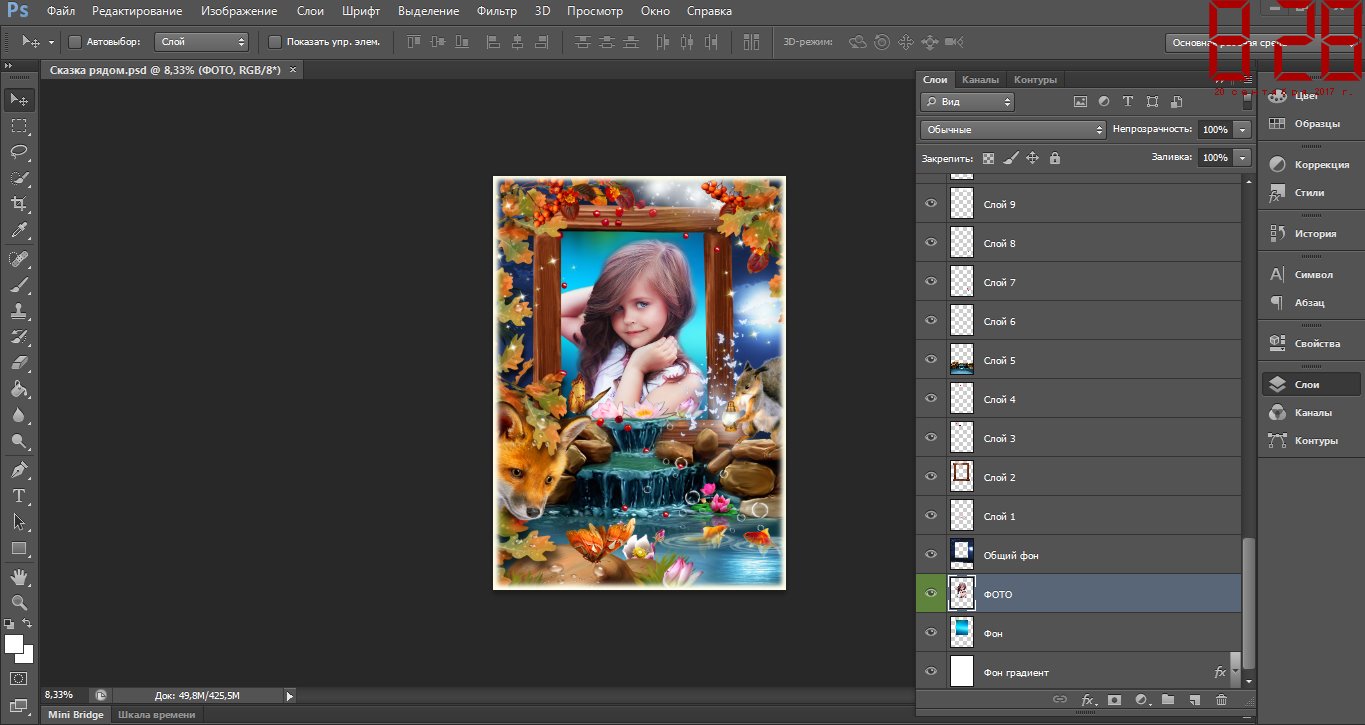The height and width of the screenshot is (725, 1365).
Task: Click the link layers icon
Action: click(1060, 700)
